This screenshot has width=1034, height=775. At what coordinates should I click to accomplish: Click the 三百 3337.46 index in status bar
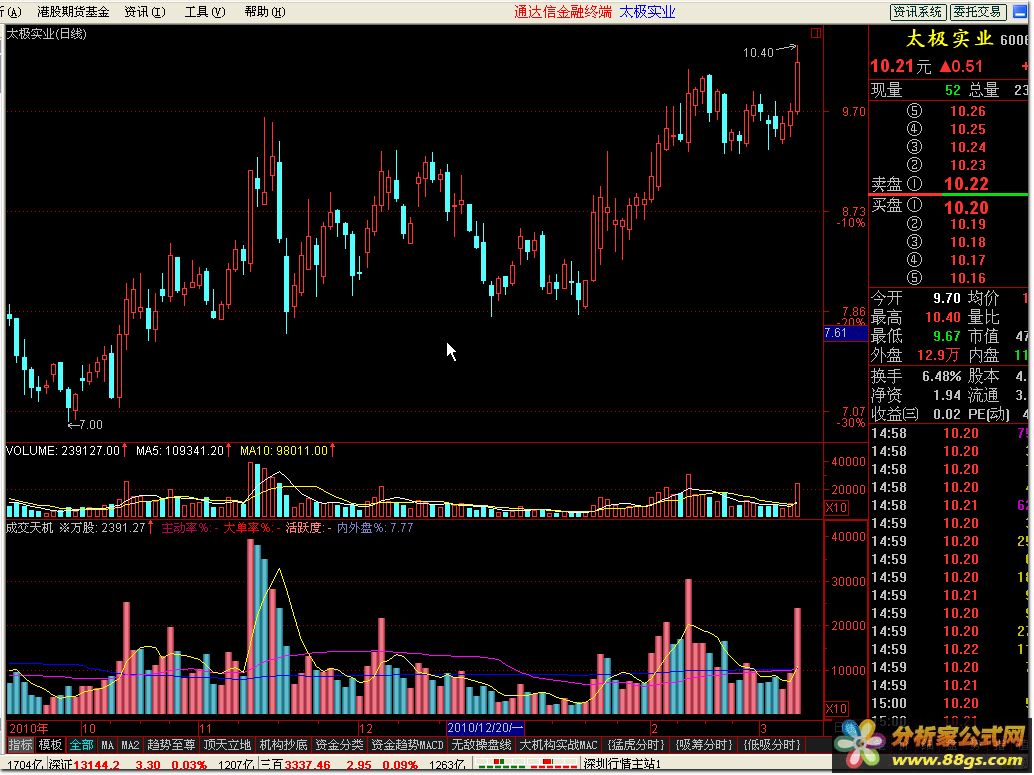coord(296,765)
